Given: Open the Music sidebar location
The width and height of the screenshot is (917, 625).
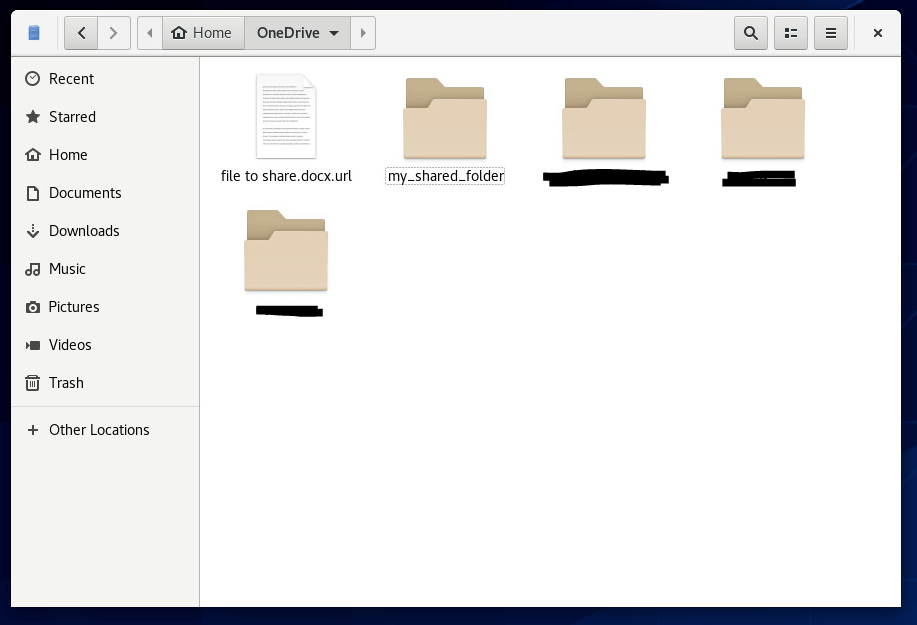Looking at the screenshot, I should [x=67, y=269].
